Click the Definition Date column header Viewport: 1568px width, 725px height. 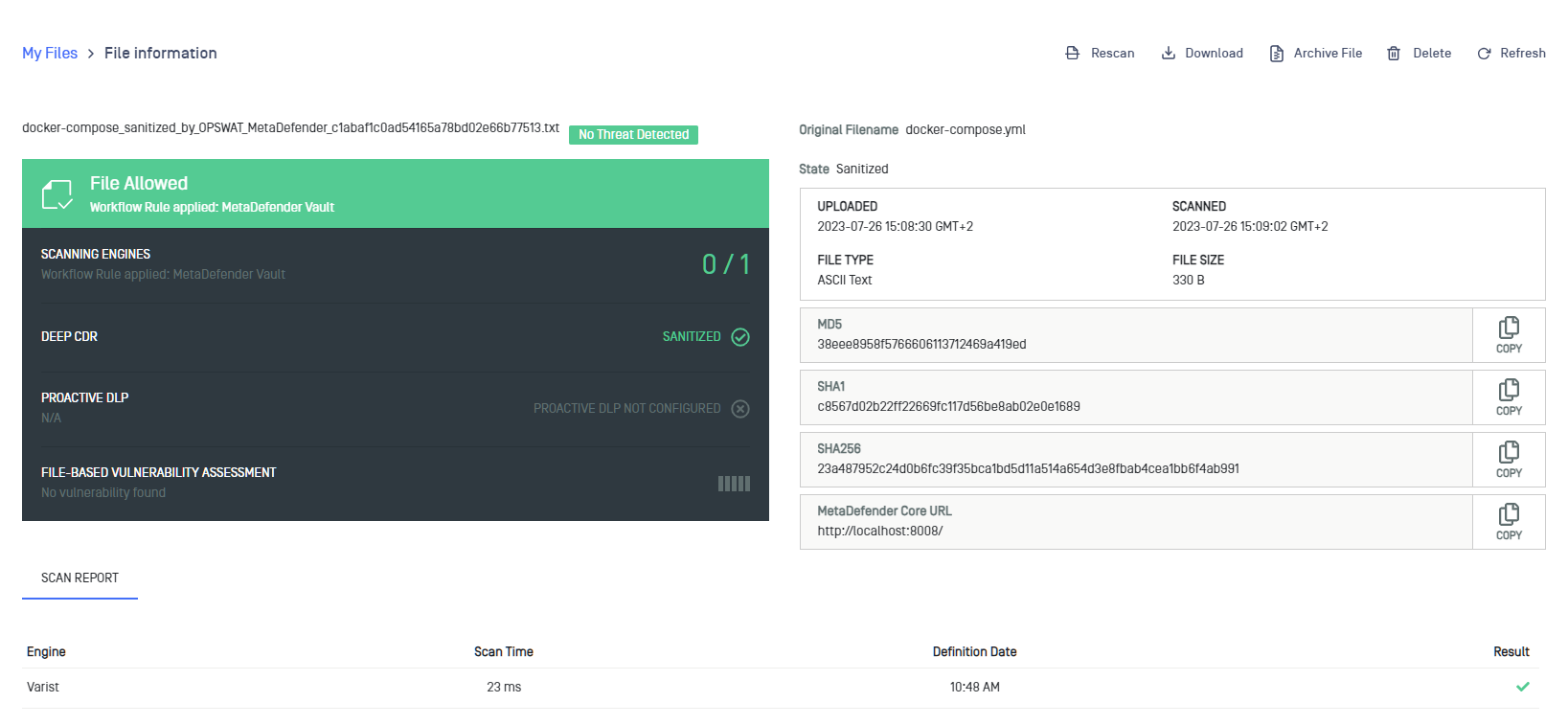coord(974,652)
